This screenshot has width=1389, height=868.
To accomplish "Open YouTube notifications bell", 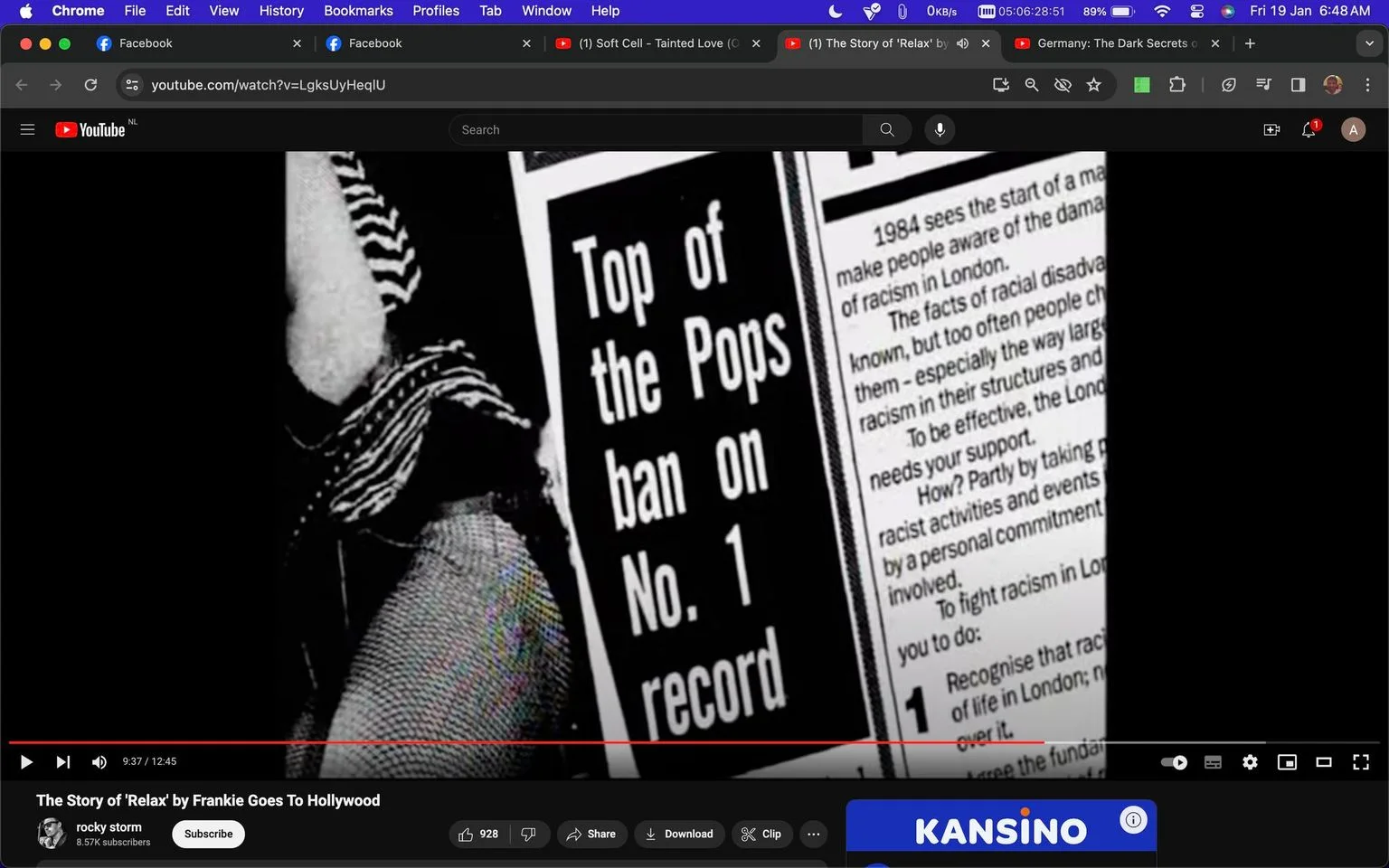I will click(1309, 130).
